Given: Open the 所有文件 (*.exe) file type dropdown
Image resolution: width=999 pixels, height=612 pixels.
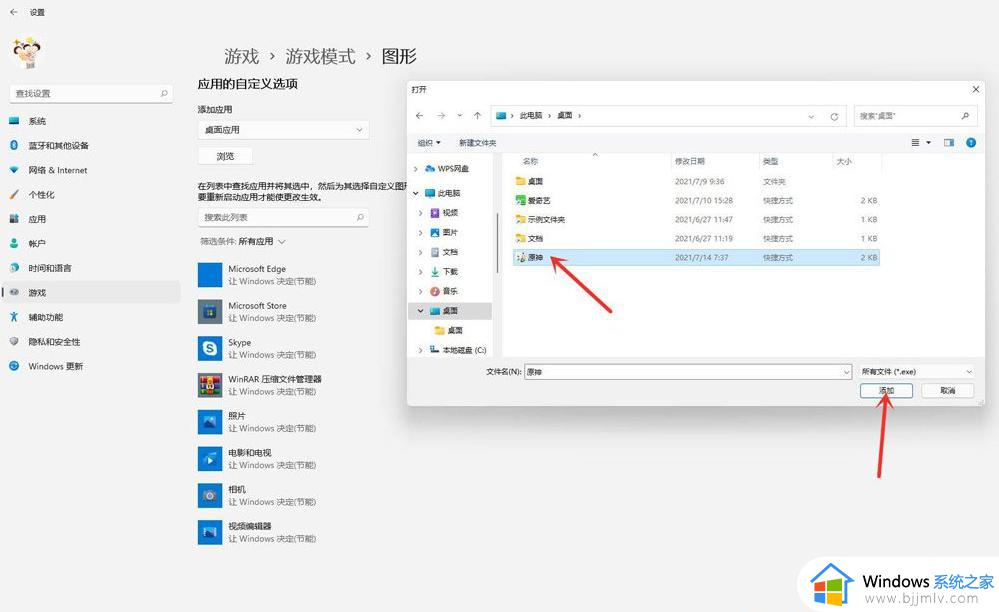Looking at the screenshot, I should (x=916, y=371).
